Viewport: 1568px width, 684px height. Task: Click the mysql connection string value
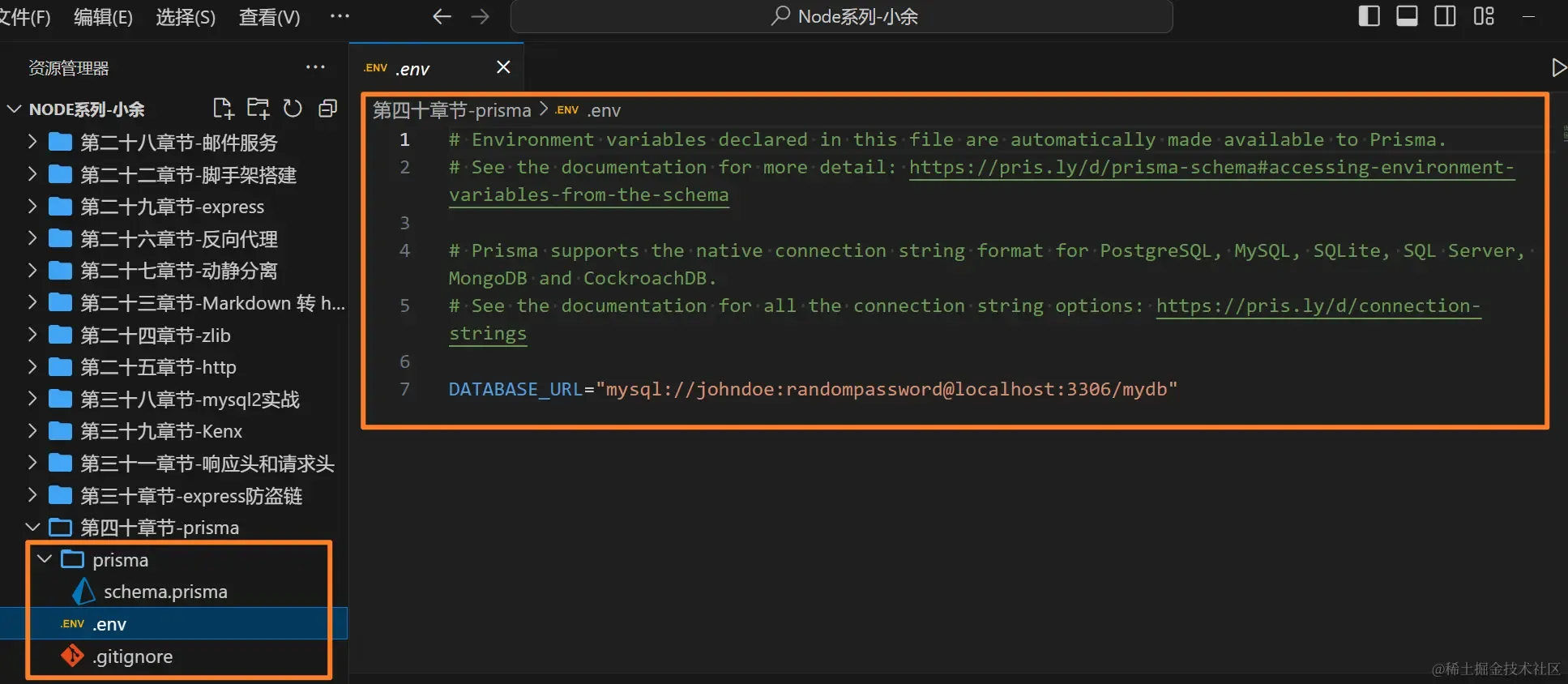point(887,389)
